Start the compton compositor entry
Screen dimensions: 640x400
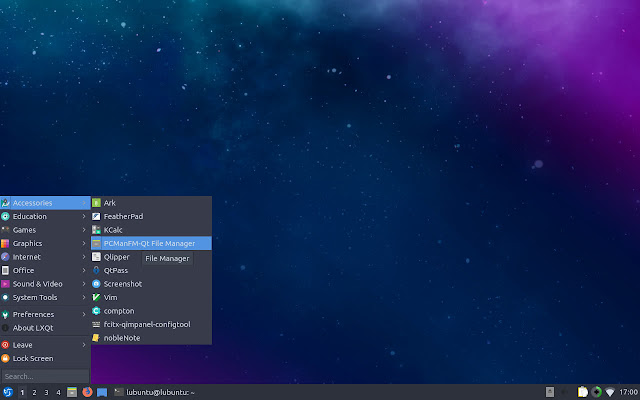[151, 311]
